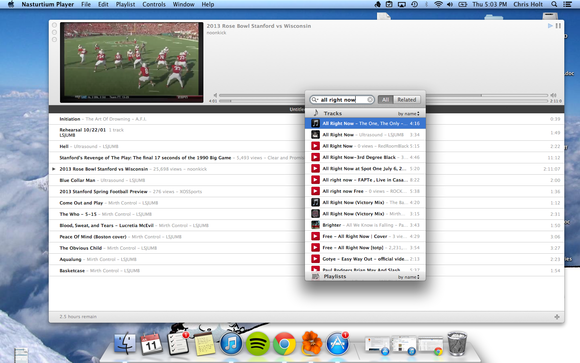This screenshot has width=580, height=363.
Task: Select Come Out and Play track
Action: [307, 203]
